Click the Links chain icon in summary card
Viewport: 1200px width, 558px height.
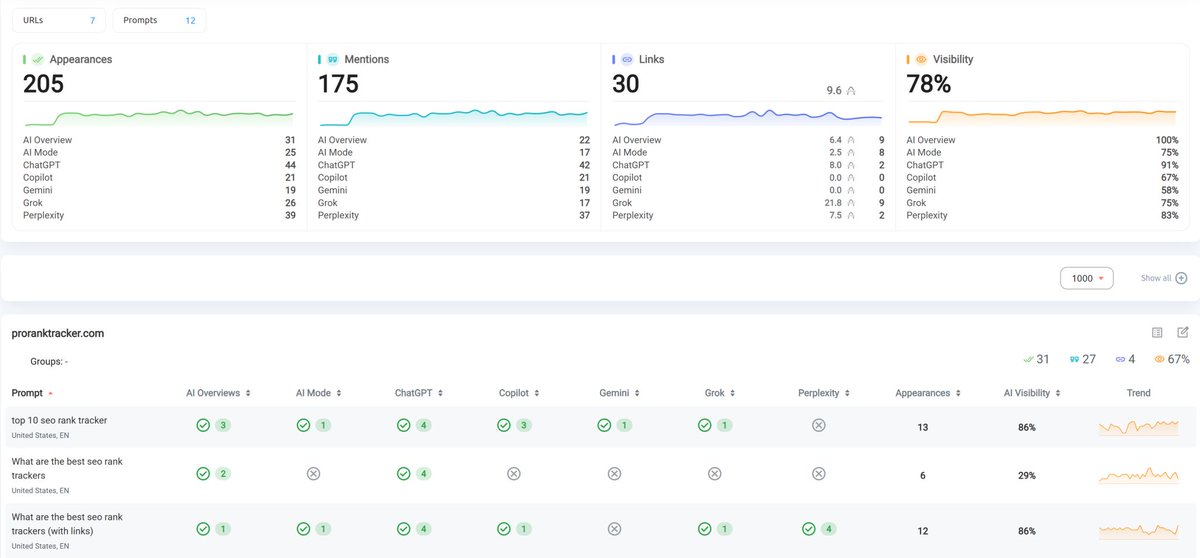coord(627,59)
